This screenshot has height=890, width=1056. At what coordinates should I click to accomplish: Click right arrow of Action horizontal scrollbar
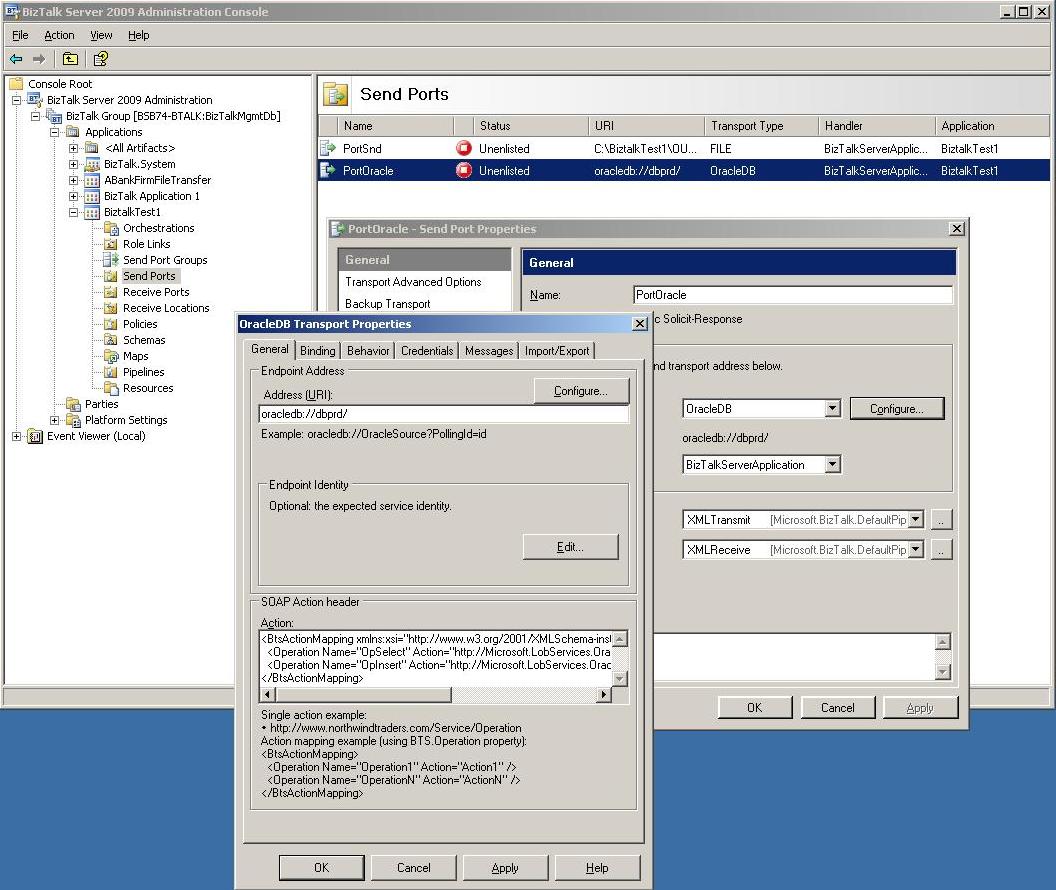604,694
